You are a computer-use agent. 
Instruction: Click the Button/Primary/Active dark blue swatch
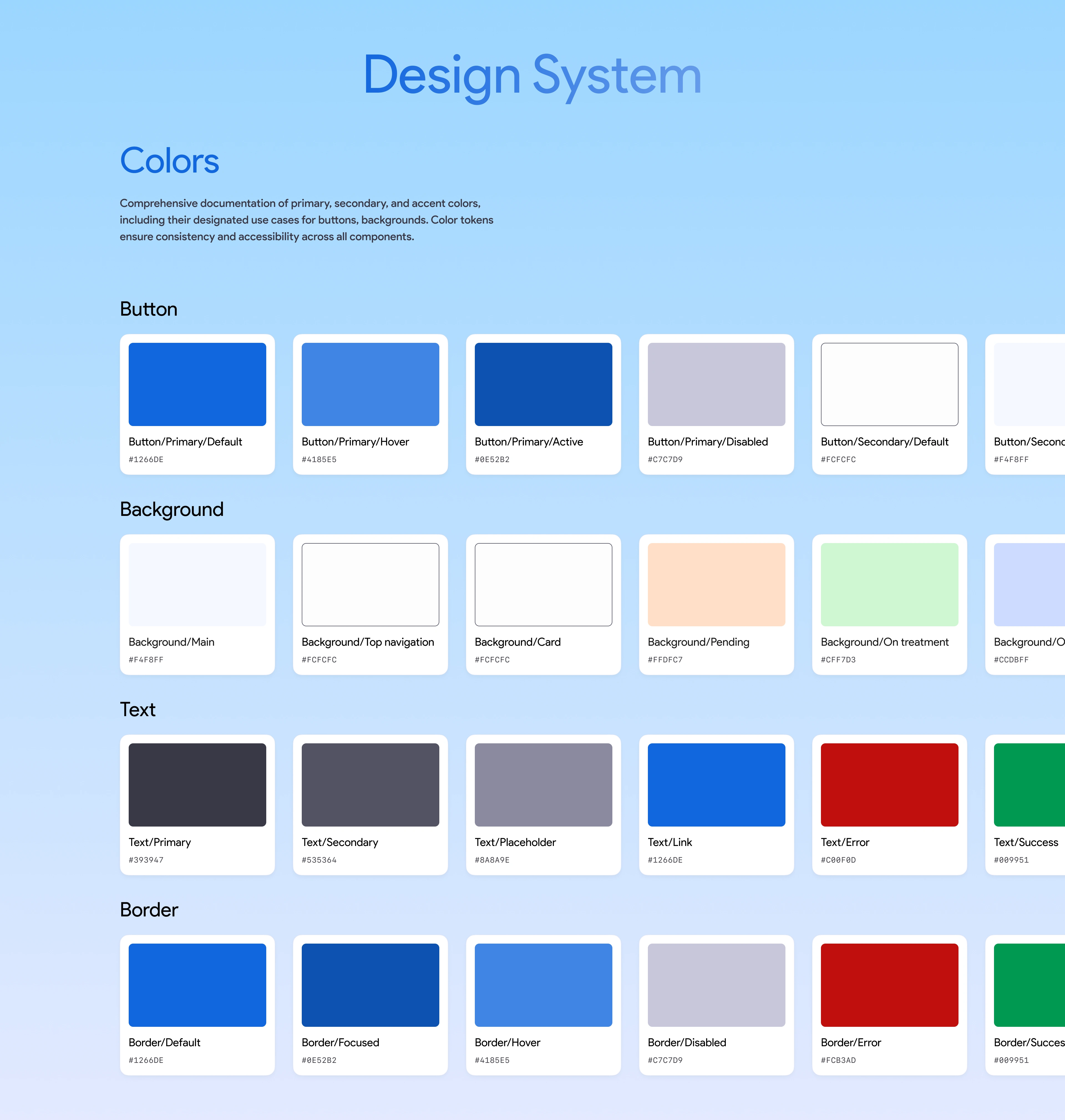coord(543,384)
